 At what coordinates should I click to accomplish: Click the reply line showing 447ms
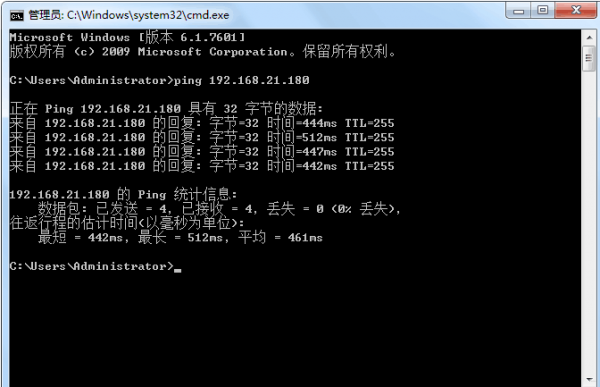[x=202, y=152]
